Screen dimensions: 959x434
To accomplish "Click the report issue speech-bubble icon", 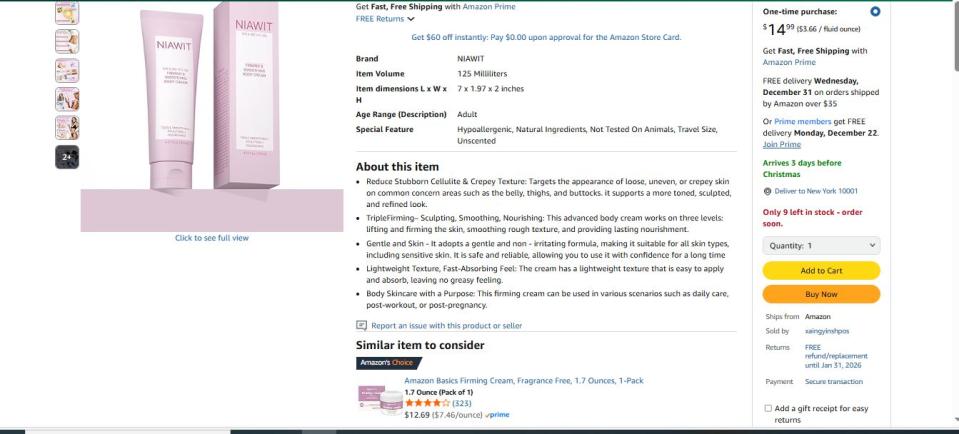I will click(x=362, y=325).
